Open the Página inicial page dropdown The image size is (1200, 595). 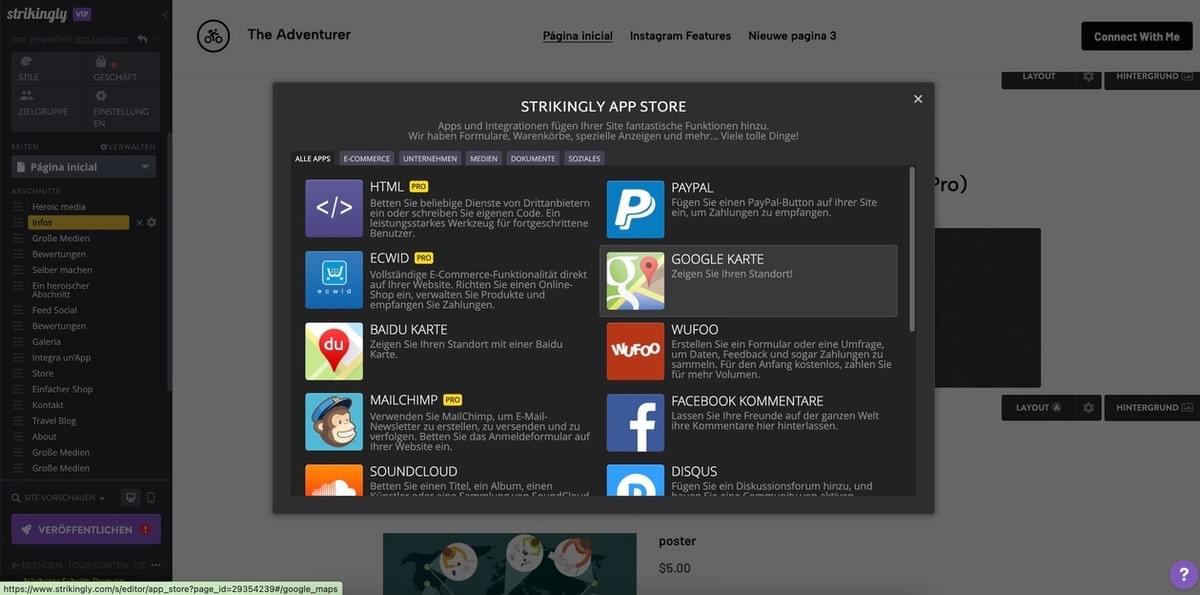83,167
